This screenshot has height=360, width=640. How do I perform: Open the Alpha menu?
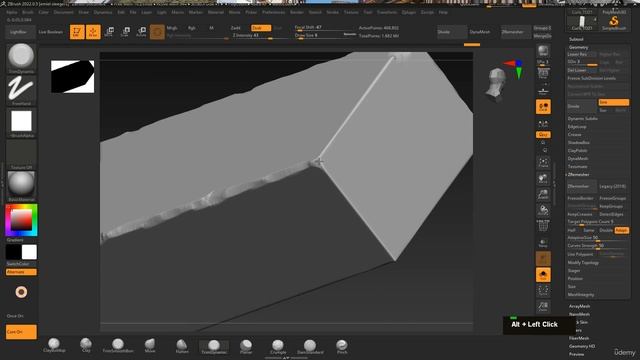tap(12, 12)
